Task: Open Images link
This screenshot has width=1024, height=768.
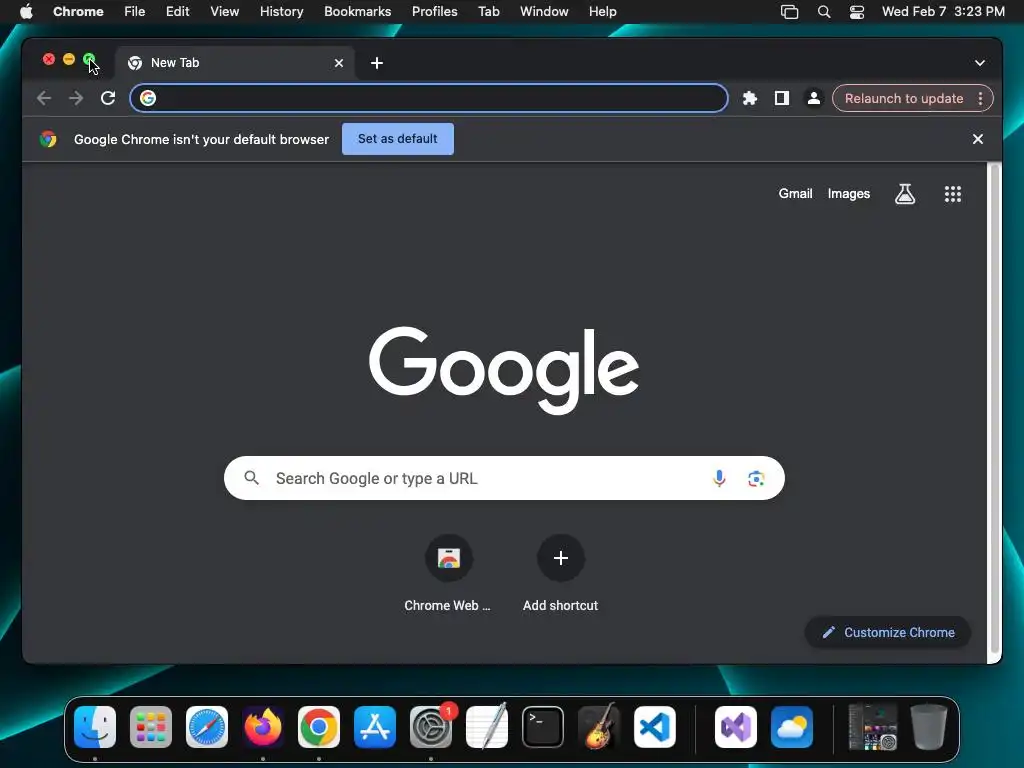Action: [849, 194]
